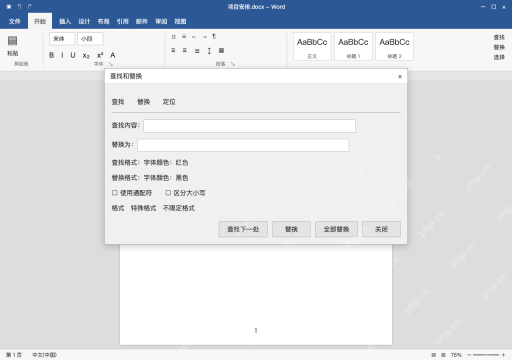Image resolution: width=512 pixels, height=360 pixels.
Task: Switch to the 布局 ribbon tab
Action: pos(103,21)
